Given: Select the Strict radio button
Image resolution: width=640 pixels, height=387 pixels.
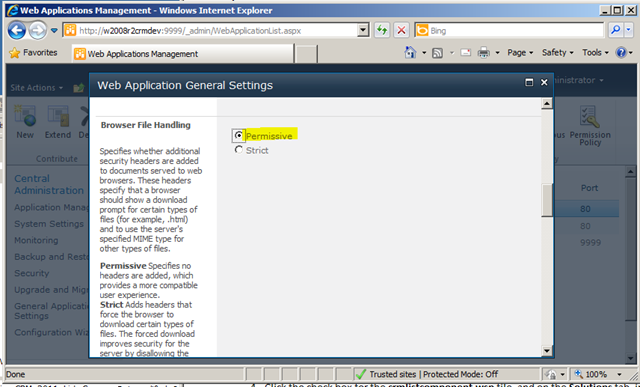Looking at the screenshot, I should (x=239, y=150).
